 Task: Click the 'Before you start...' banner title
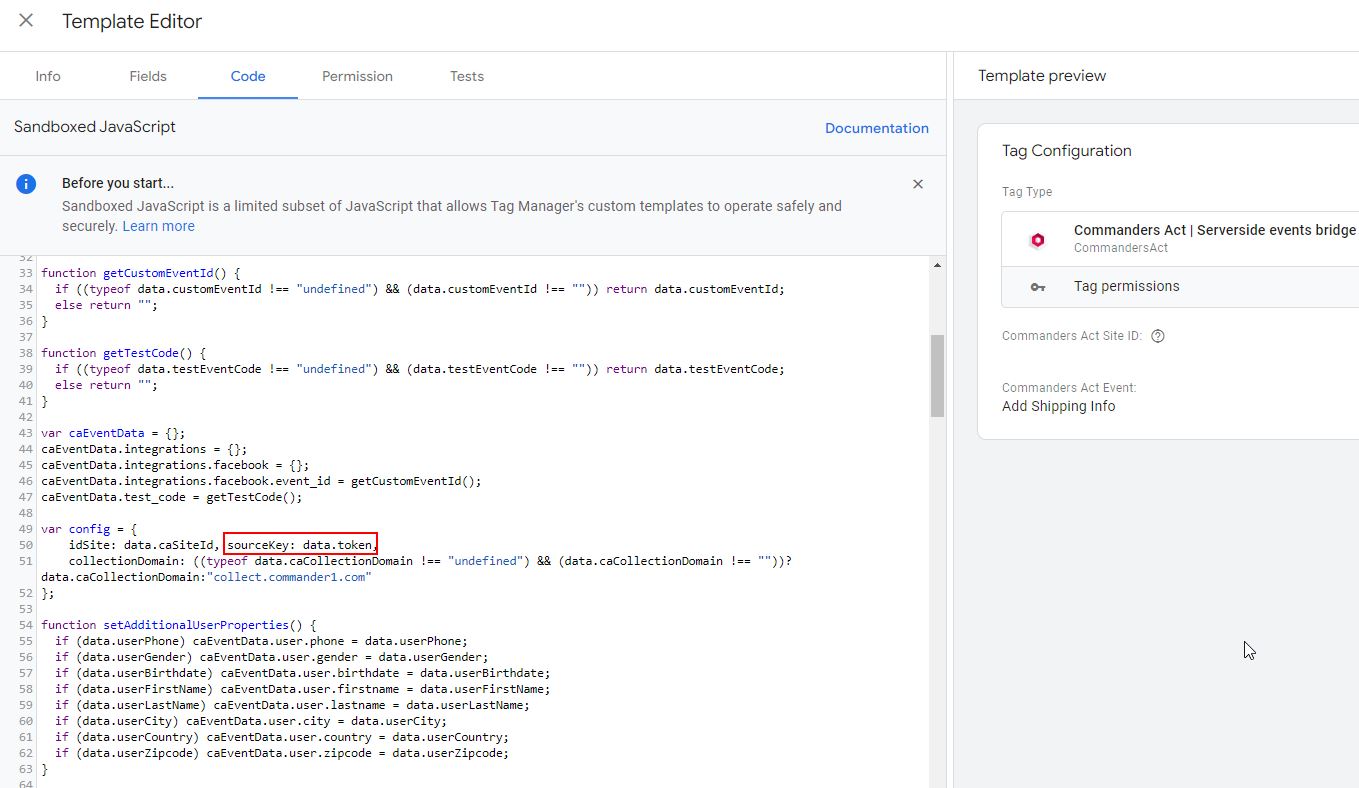[x=118, y=183]
